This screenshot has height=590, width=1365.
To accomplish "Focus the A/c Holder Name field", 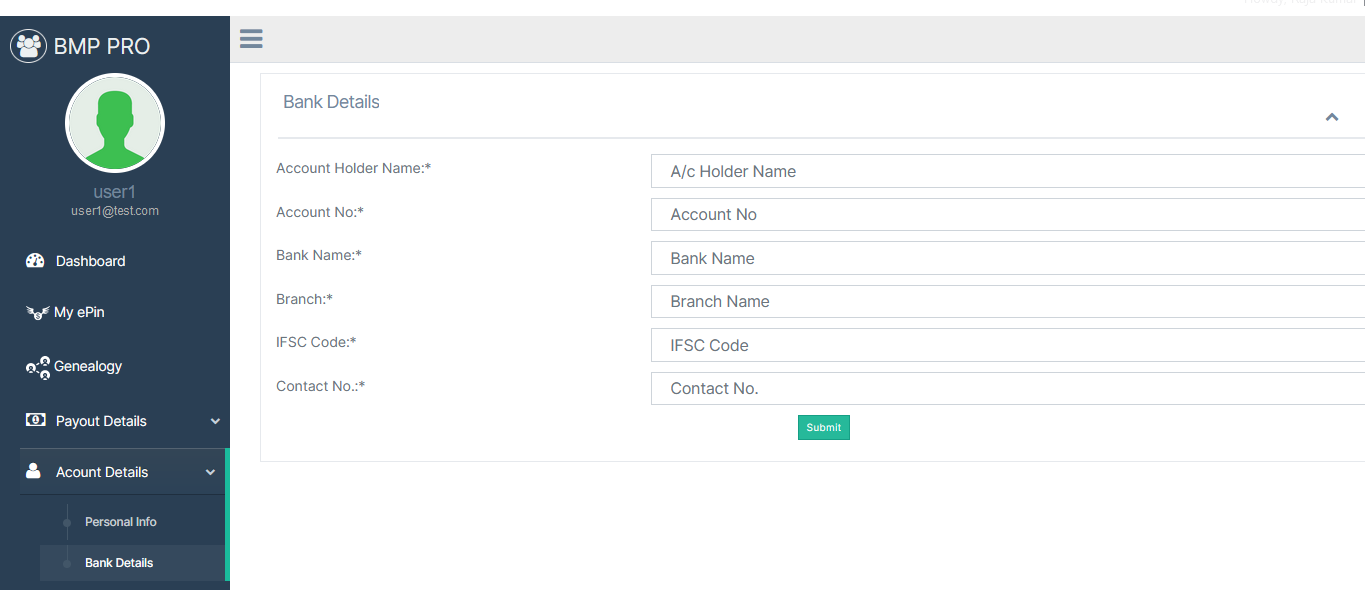I will tap(1006, 171).
